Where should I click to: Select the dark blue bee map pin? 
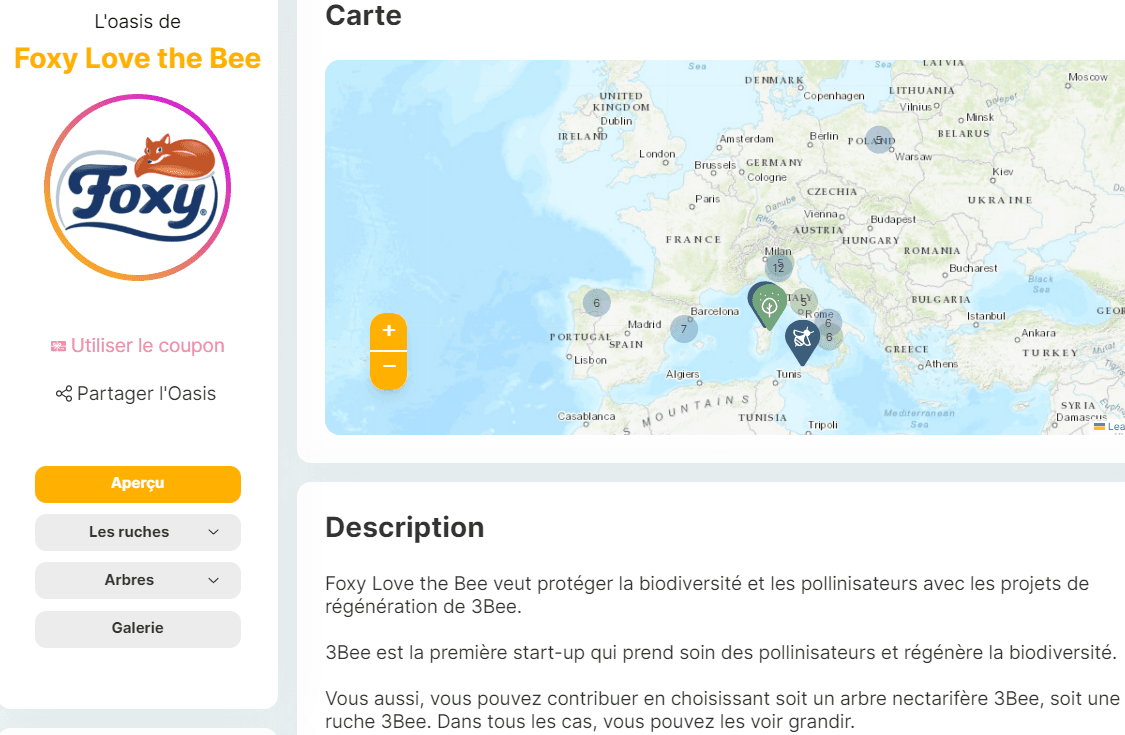tap(802, 342)
